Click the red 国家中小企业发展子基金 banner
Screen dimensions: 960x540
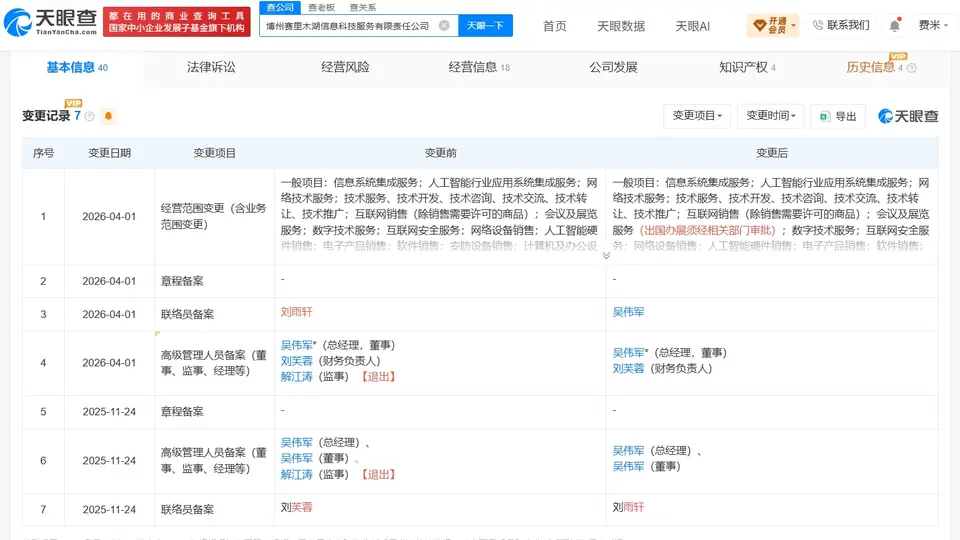[176, 22]
